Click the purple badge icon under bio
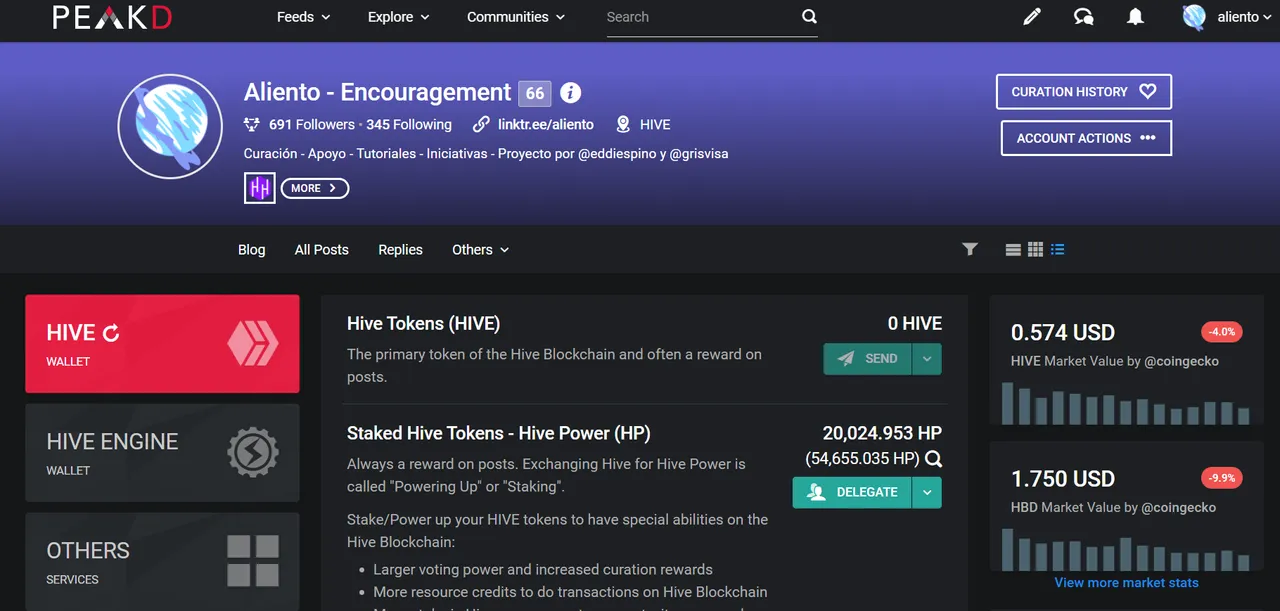The height and width of the screenshot is (611, 1280). pos(260,188)
